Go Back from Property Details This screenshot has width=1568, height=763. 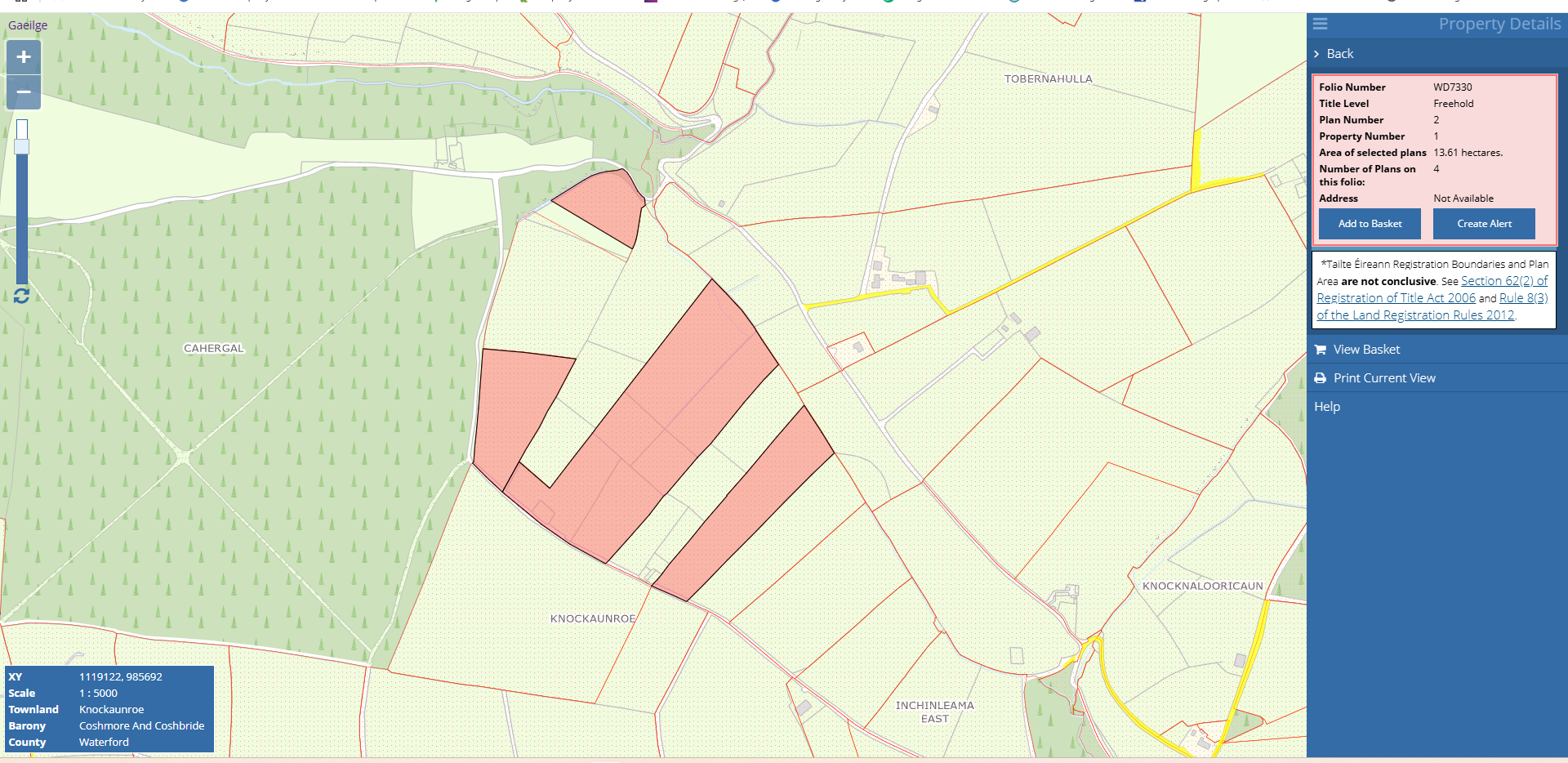[1339, 54]
